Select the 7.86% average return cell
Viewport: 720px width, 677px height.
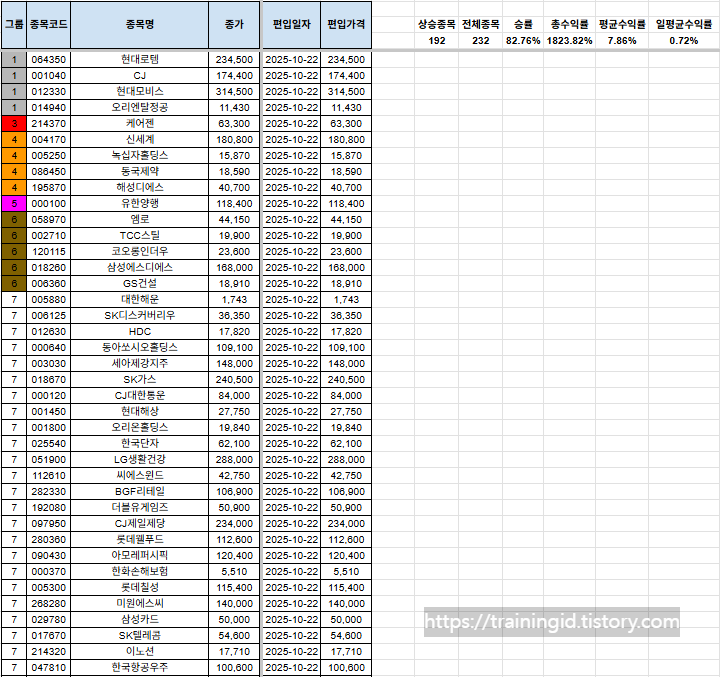click(x=622, y=41)
